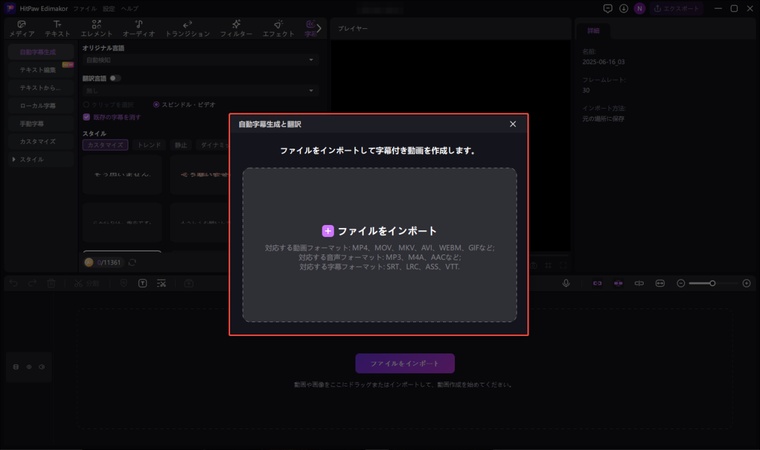Click the boxed T text icon in timeline toolbar
Viewport: 760px width, 450px height.
click(142, 283)
